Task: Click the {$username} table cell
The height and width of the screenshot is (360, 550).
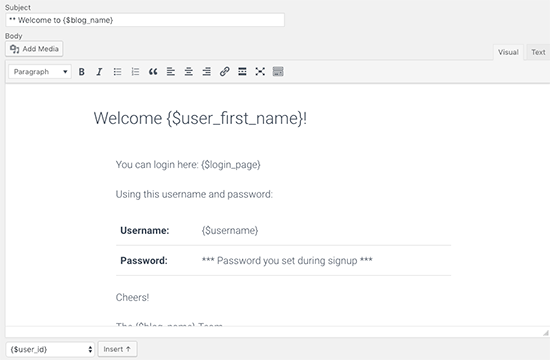Action: (x=230, y=231)
